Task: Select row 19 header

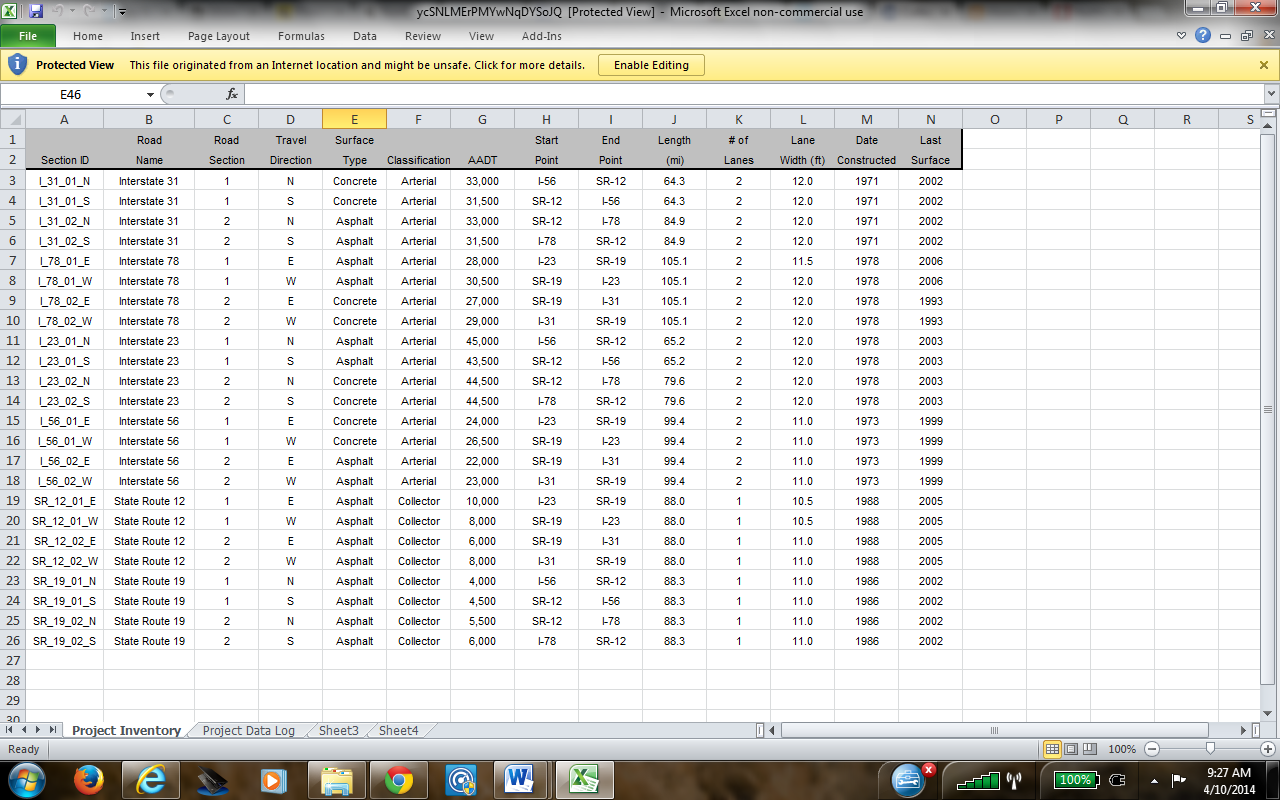Action: click(x=12, y=501)
